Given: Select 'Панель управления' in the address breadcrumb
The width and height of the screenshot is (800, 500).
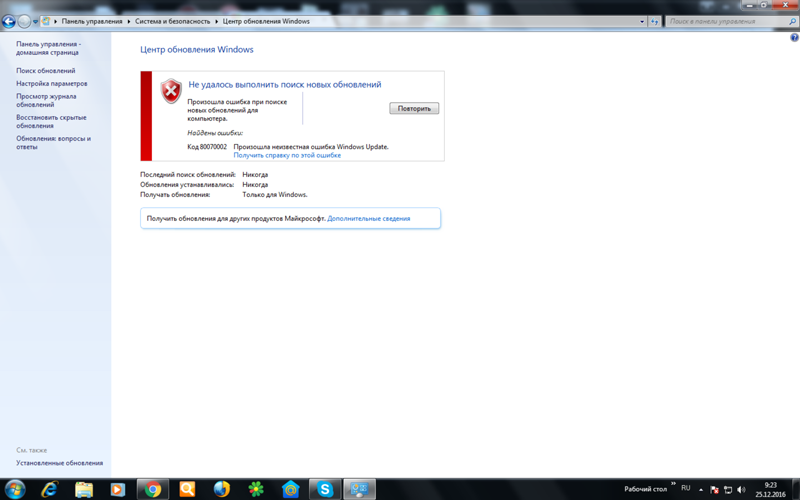Looking at the screenshot, I should coord(92,21).
